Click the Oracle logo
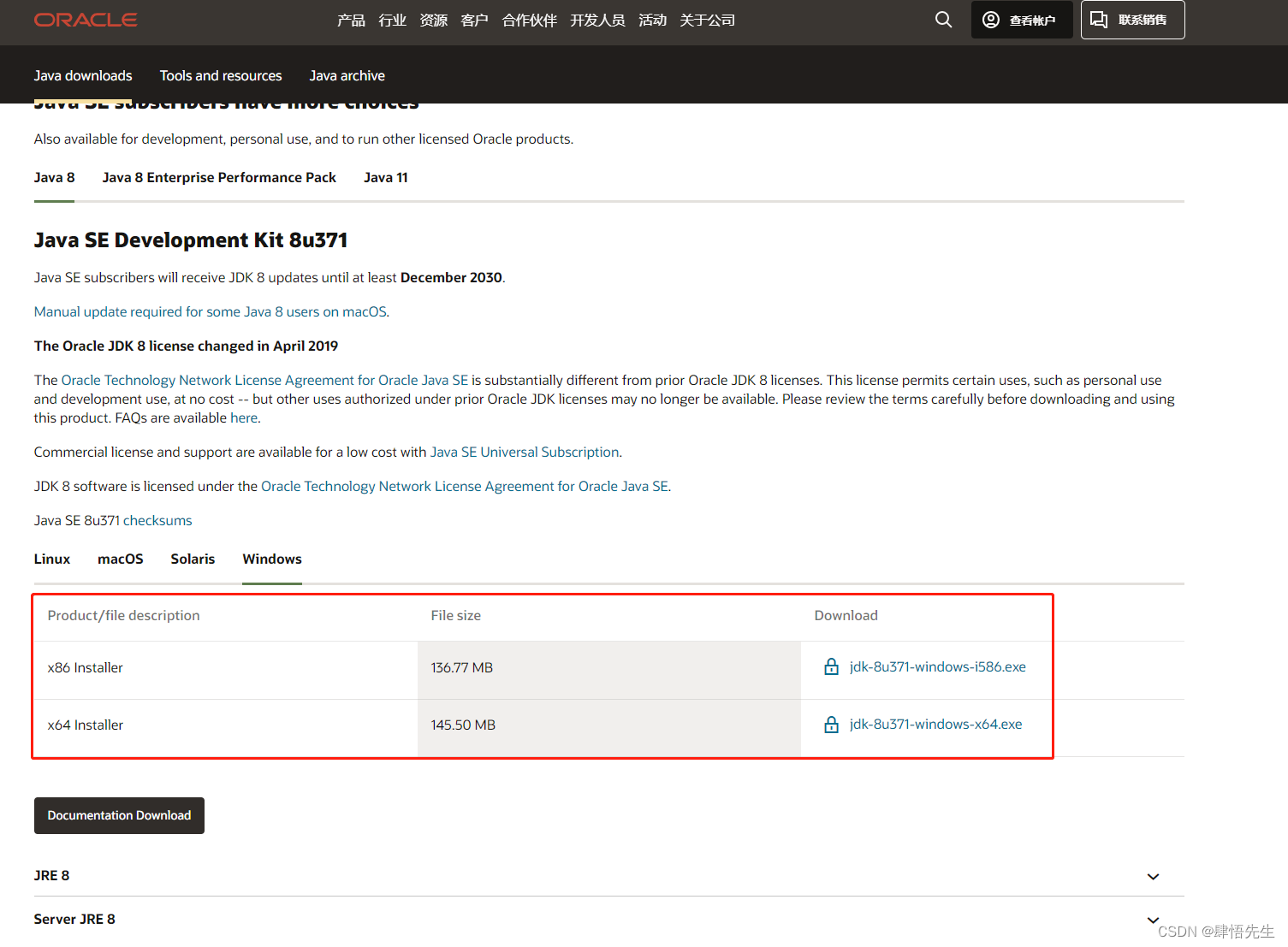This screenshot has width=1288, height=947. [86, 20]
